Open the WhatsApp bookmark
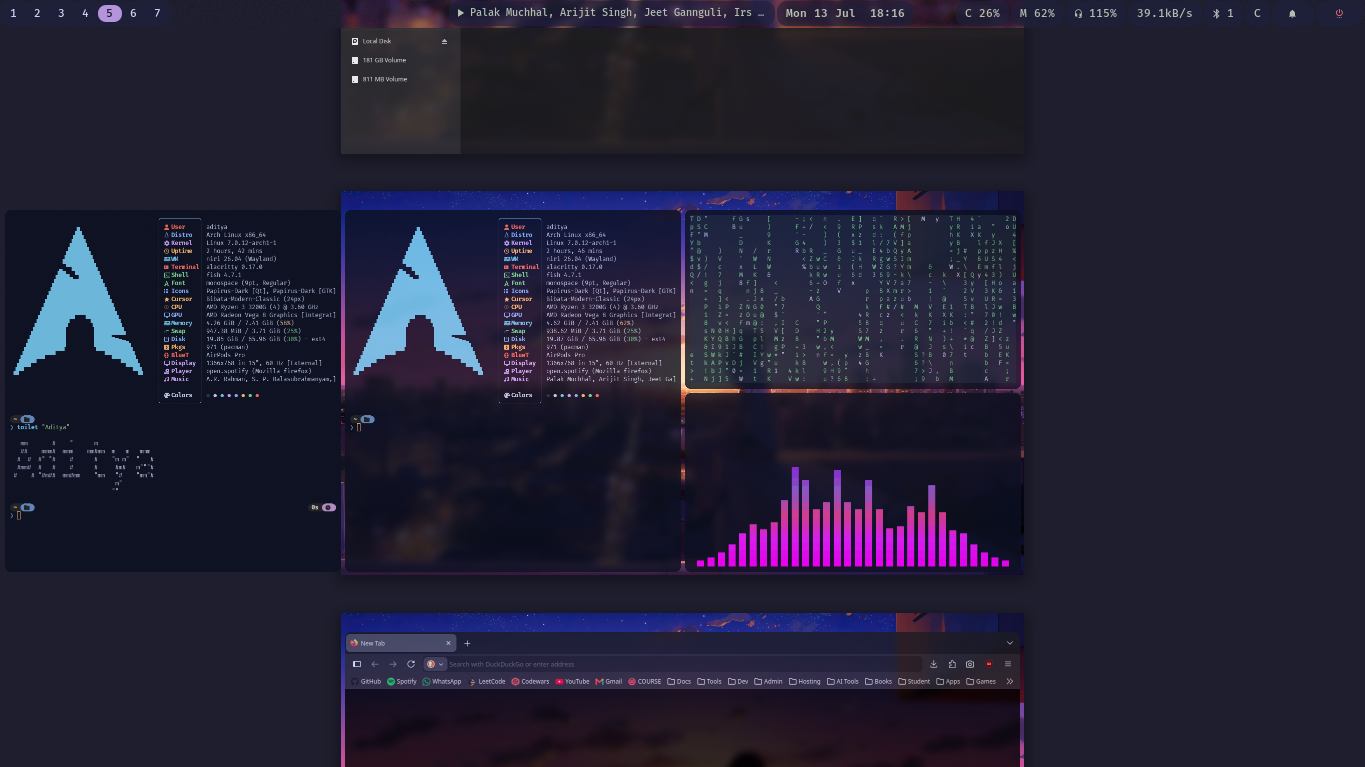The image size is (1365, 767). coord(442,682)
